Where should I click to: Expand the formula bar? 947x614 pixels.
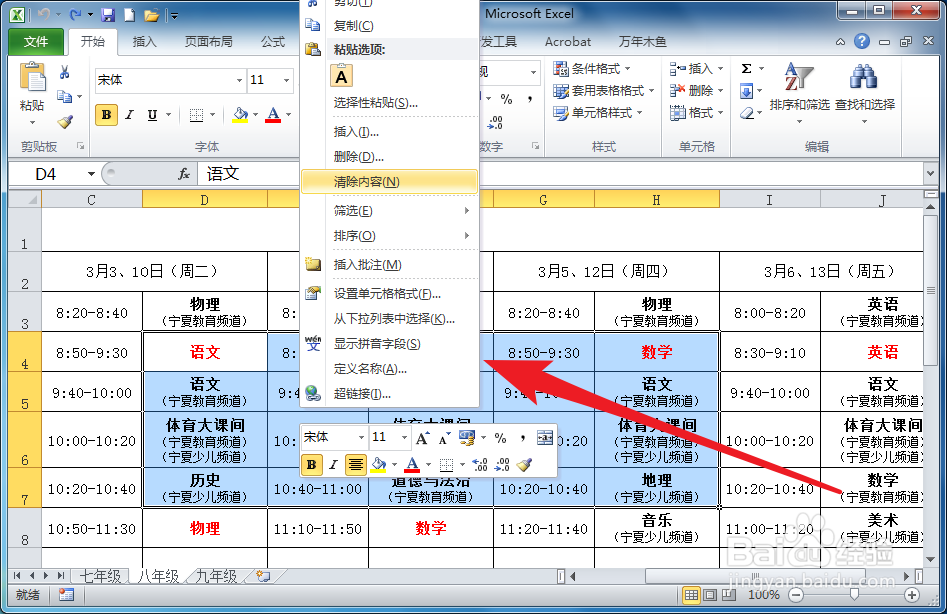(930, 174)
